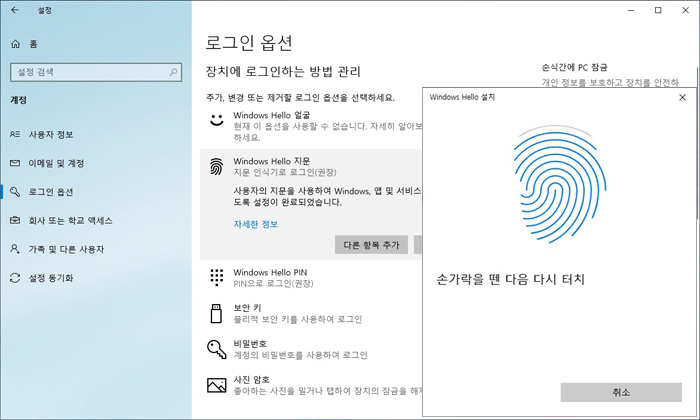
Task: Expand the 사진 암호 option
Action: pyautogui.click(x=311, y=385)
